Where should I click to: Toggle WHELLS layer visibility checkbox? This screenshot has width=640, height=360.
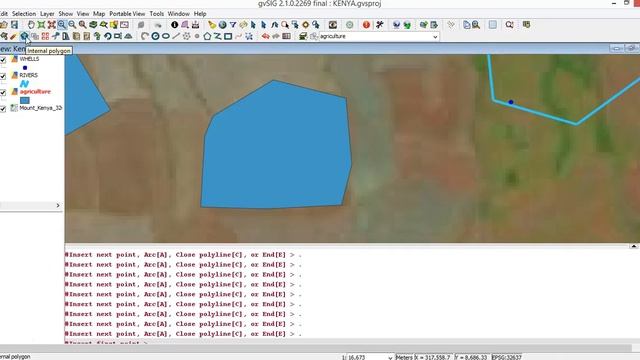pyautogui.click(x=3, y=60)
